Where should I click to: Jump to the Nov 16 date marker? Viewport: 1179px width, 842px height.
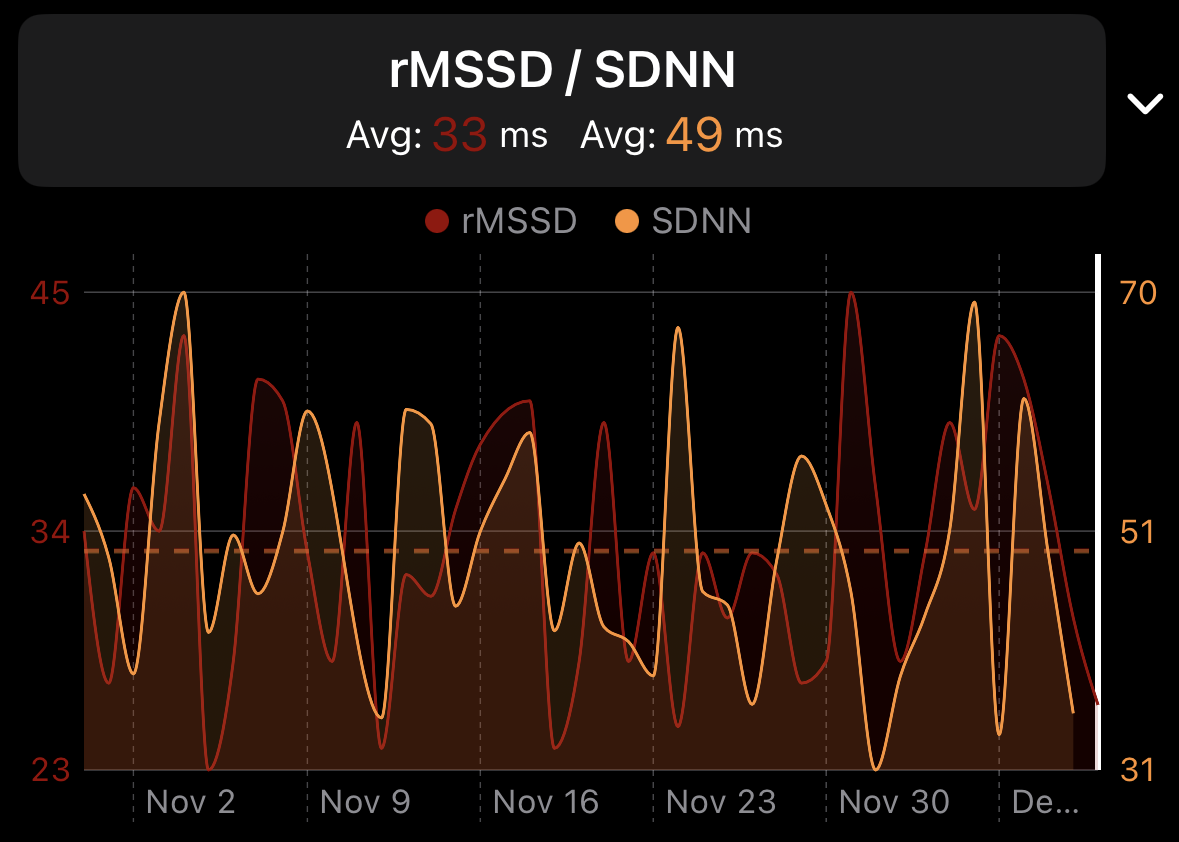(546, 802)
